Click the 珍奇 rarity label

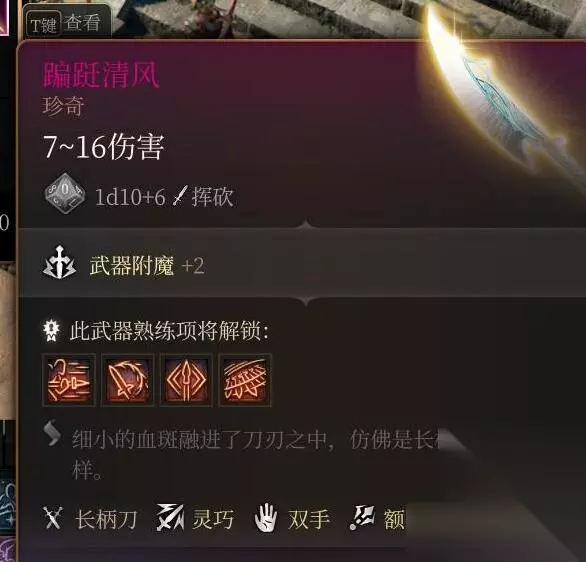pyautogui.click(x=63, y=106)
